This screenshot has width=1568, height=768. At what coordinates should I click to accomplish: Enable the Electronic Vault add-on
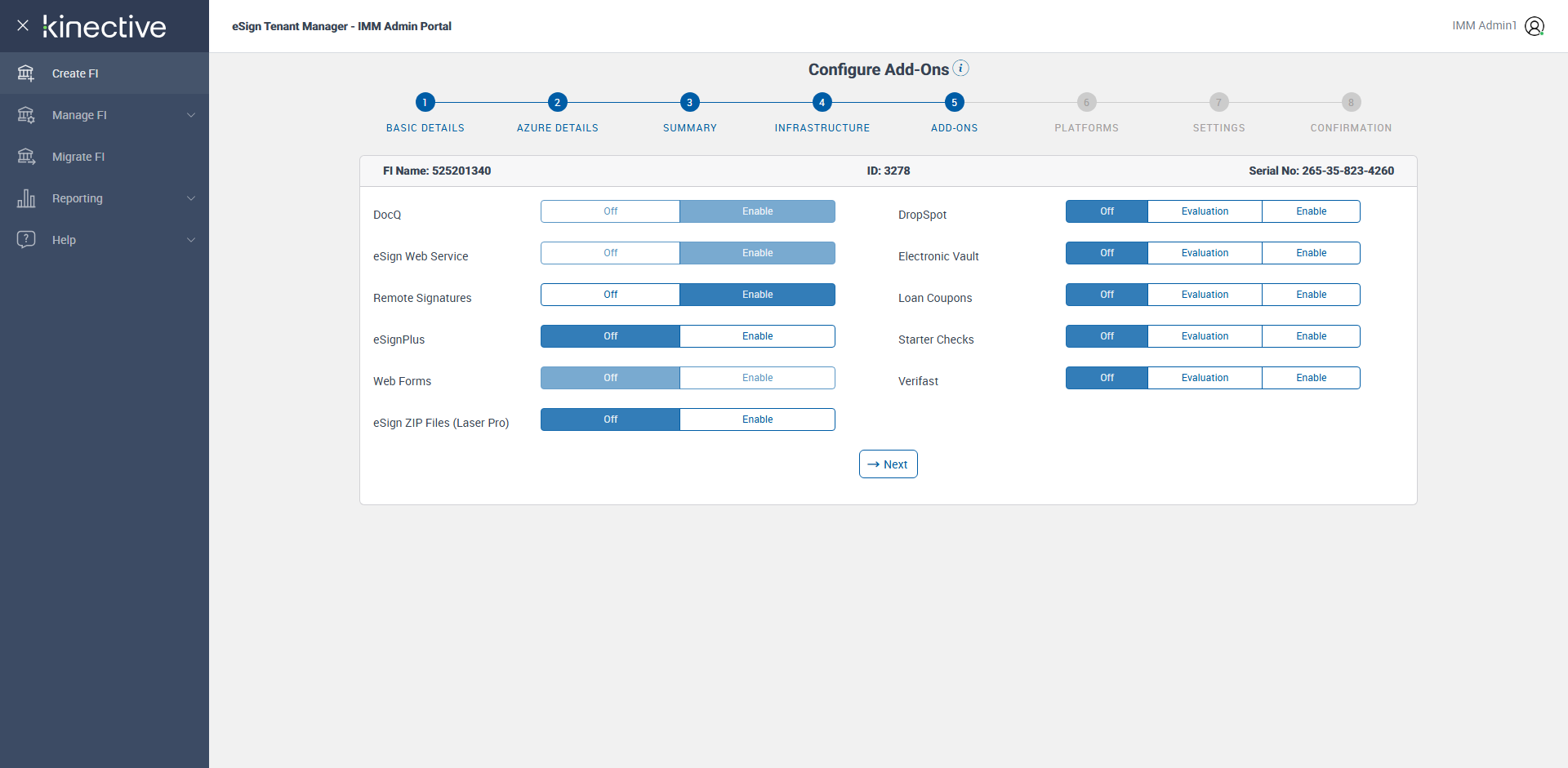tap(1312, 253)
